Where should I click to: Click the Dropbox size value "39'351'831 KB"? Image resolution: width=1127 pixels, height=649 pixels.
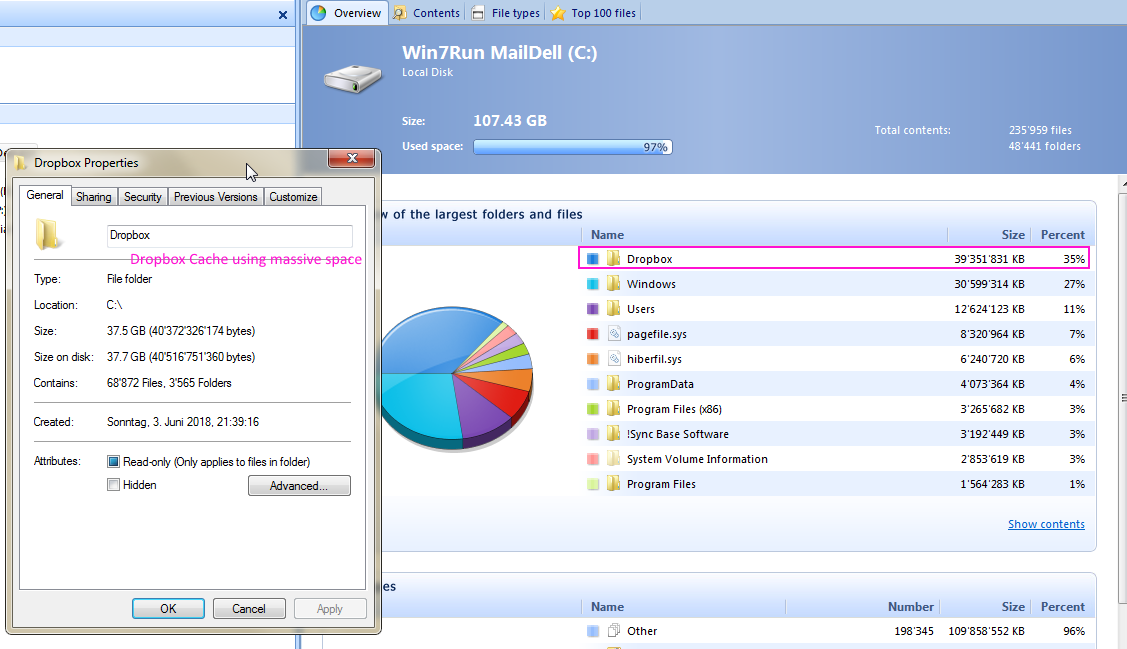click(989, 259)
